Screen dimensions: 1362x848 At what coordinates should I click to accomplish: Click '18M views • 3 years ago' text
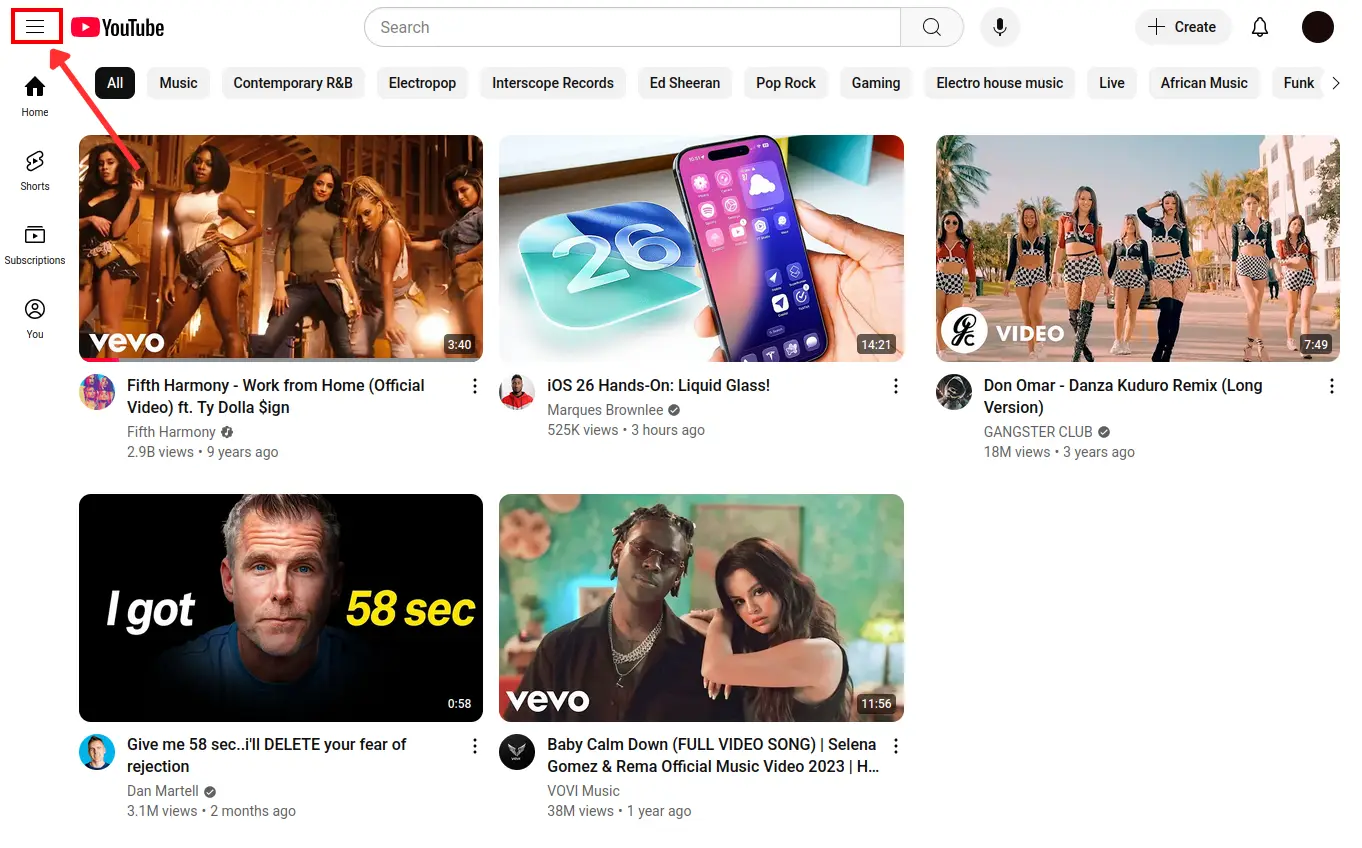(1059, 452)
